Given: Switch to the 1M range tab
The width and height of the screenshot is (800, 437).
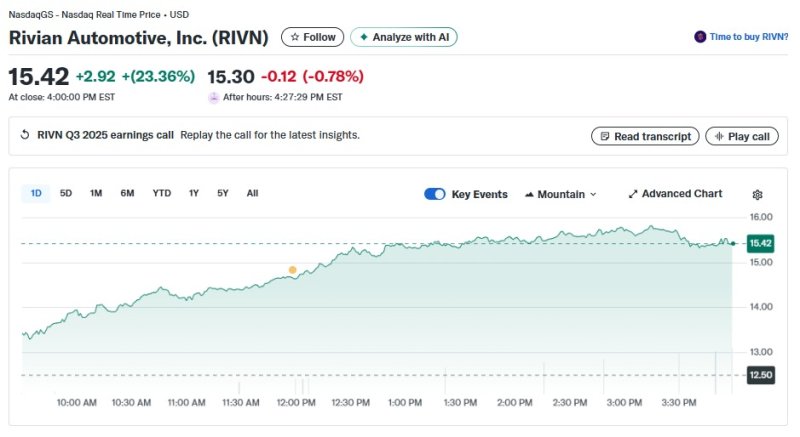Looking at the screenshot, I should coord(96,193).
